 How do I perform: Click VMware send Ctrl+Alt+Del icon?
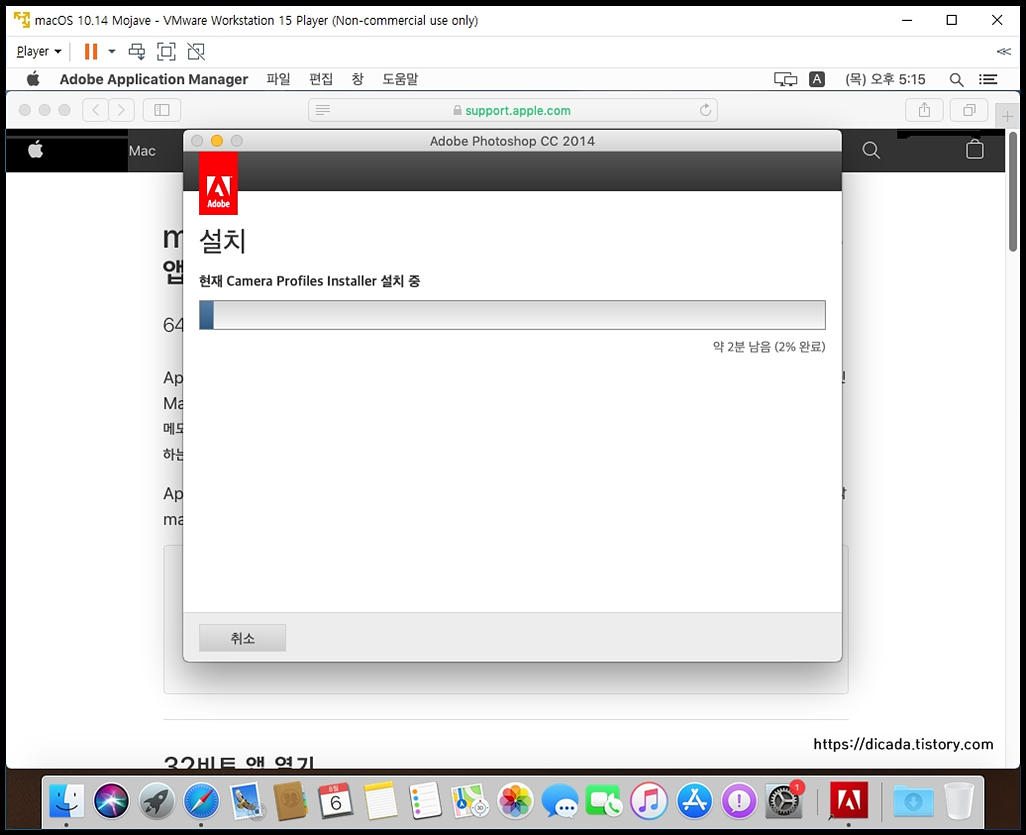click(137, 51)
